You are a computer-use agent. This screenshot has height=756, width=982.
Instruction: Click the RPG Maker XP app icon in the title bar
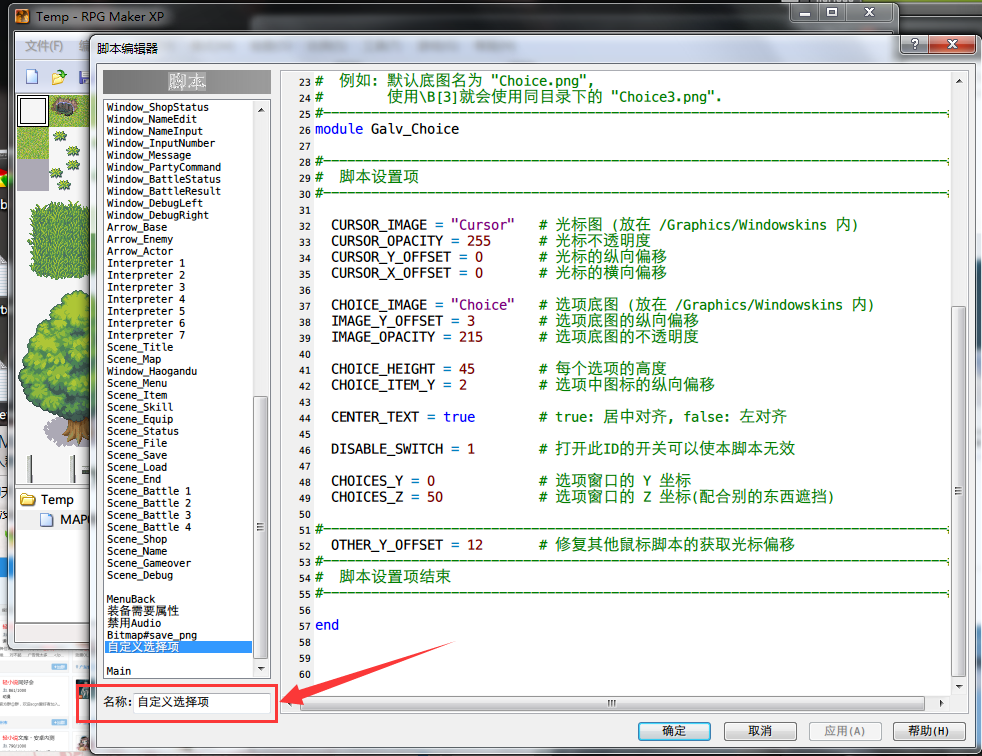(22, 16)
